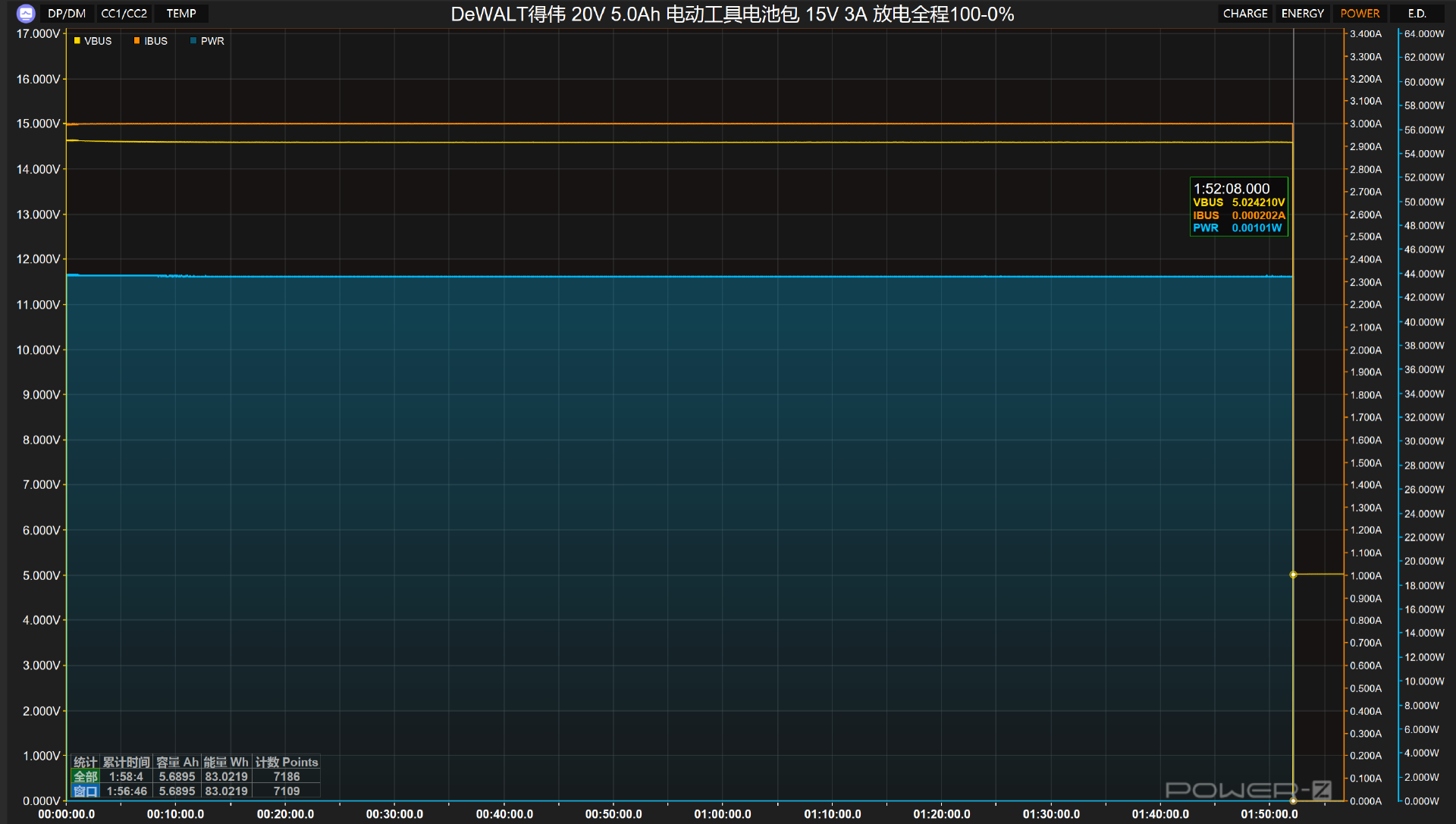Switch to the ENERGY view
Screen dimensions: 1456x824
(1303, 14)
